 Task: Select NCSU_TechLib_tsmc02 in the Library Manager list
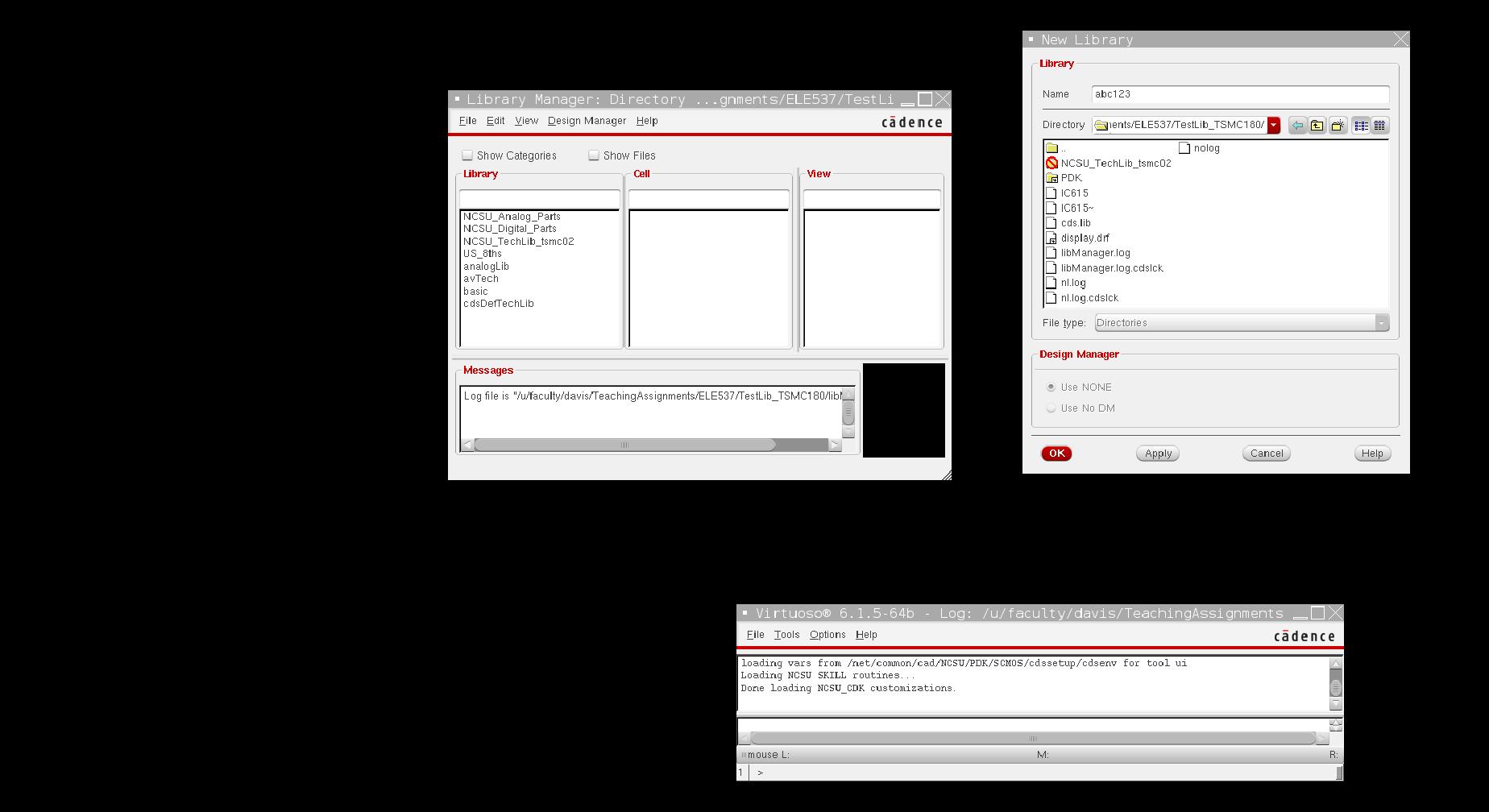[x=518, y=242]
